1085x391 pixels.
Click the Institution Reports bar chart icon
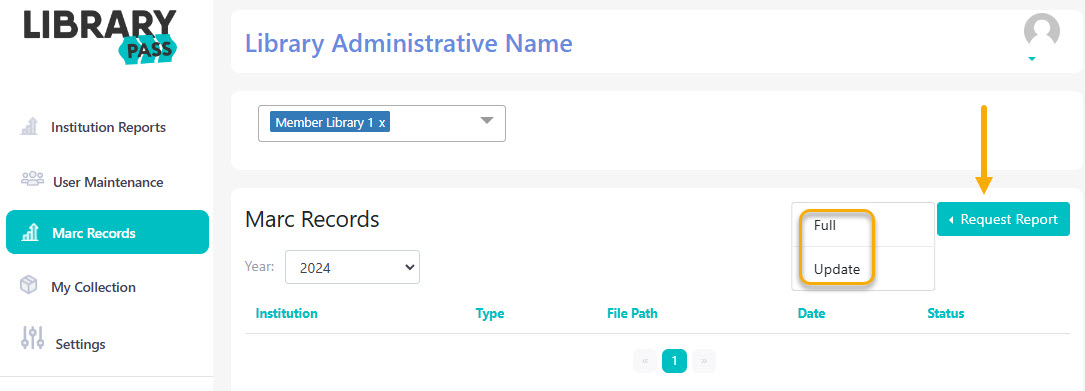[29, 127]
